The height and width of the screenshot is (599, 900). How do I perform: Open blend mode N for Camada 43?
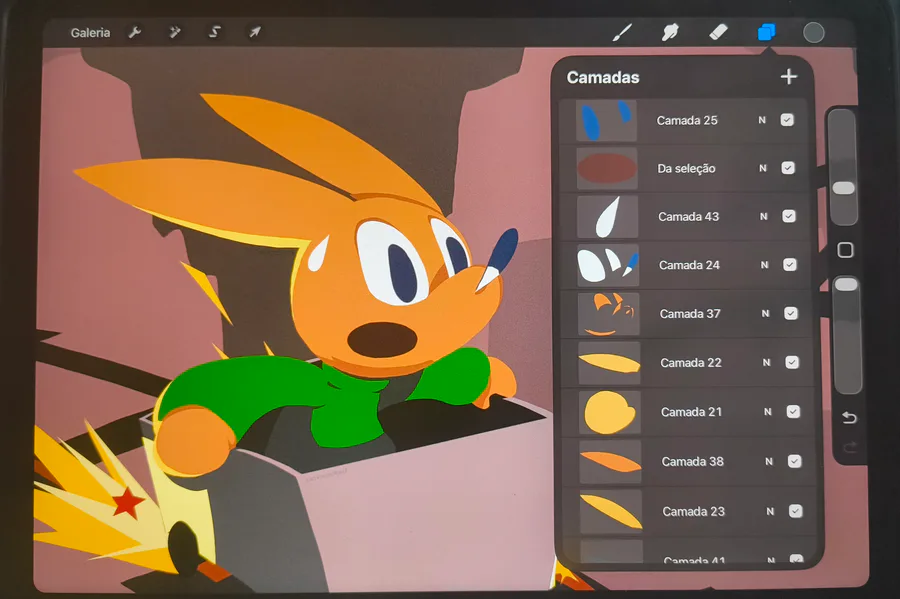click(x=763, y=216)
